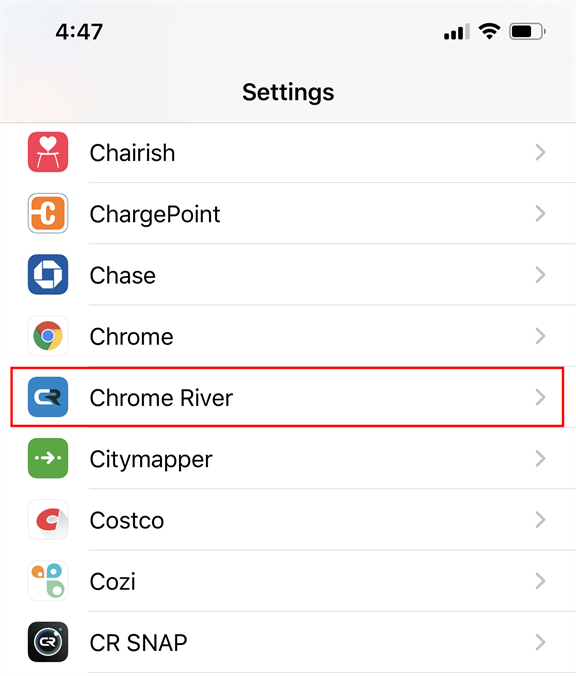
Task: Open Chairish settings via its chevron
Action: (540, 152)
